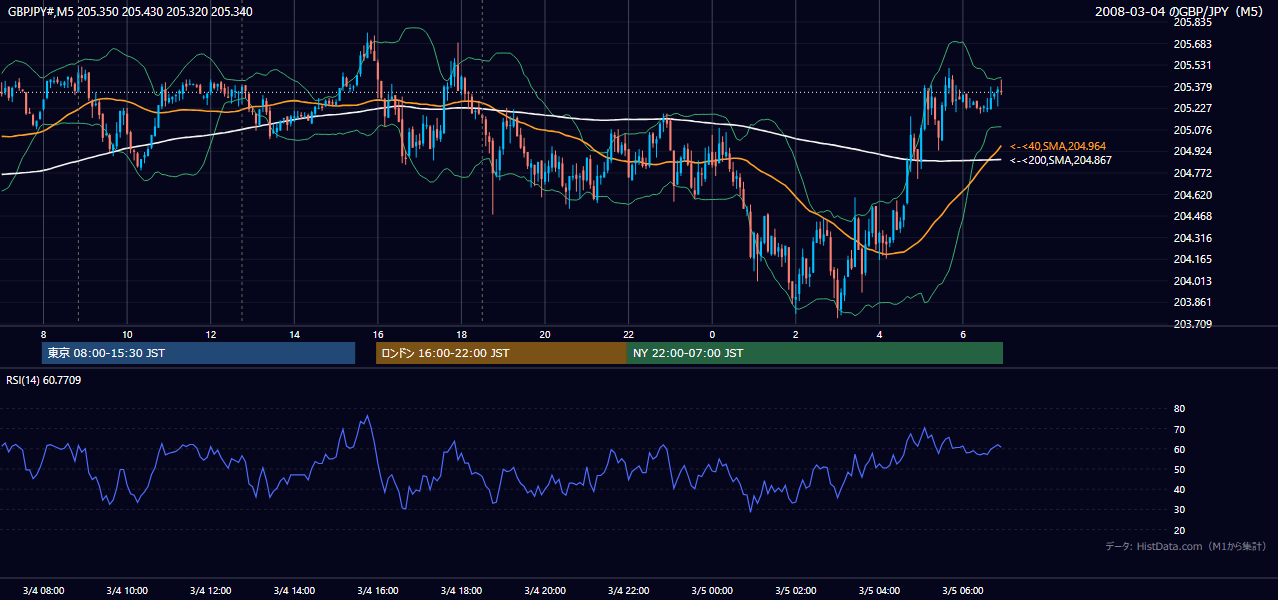Click the 3/4 14:00 time label
1278x600 pixels.
[294, 590]
